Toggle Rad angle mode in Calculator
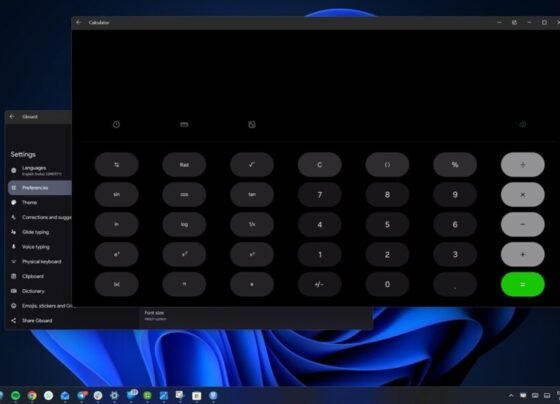Screen dimensions: 560x404 pyautogui.click(x=184, y=165)
